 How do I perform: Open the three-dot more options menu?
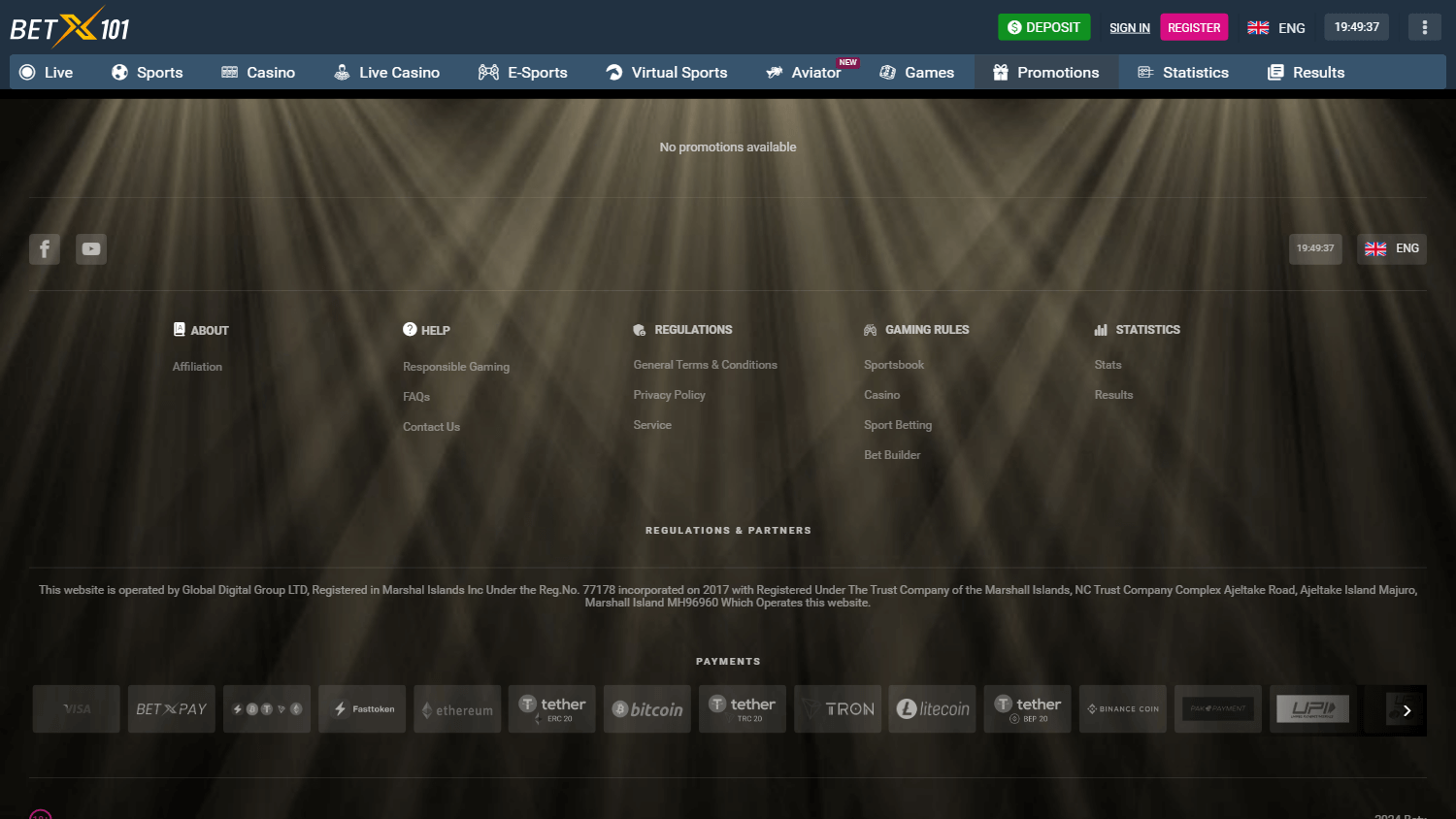pyautogui.click(x=1425, y=27)
